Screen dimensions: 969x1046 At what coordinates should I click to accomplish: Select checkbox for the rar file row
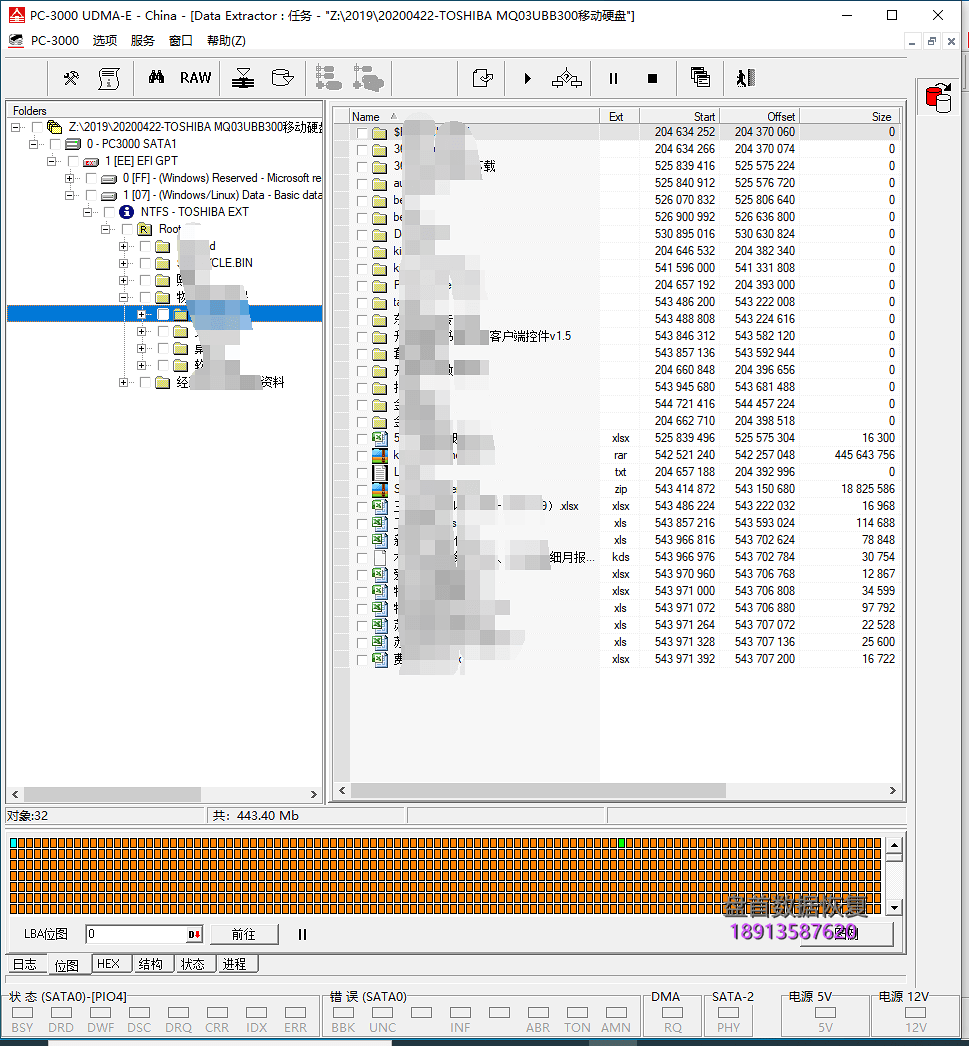[x=362, y=456]
